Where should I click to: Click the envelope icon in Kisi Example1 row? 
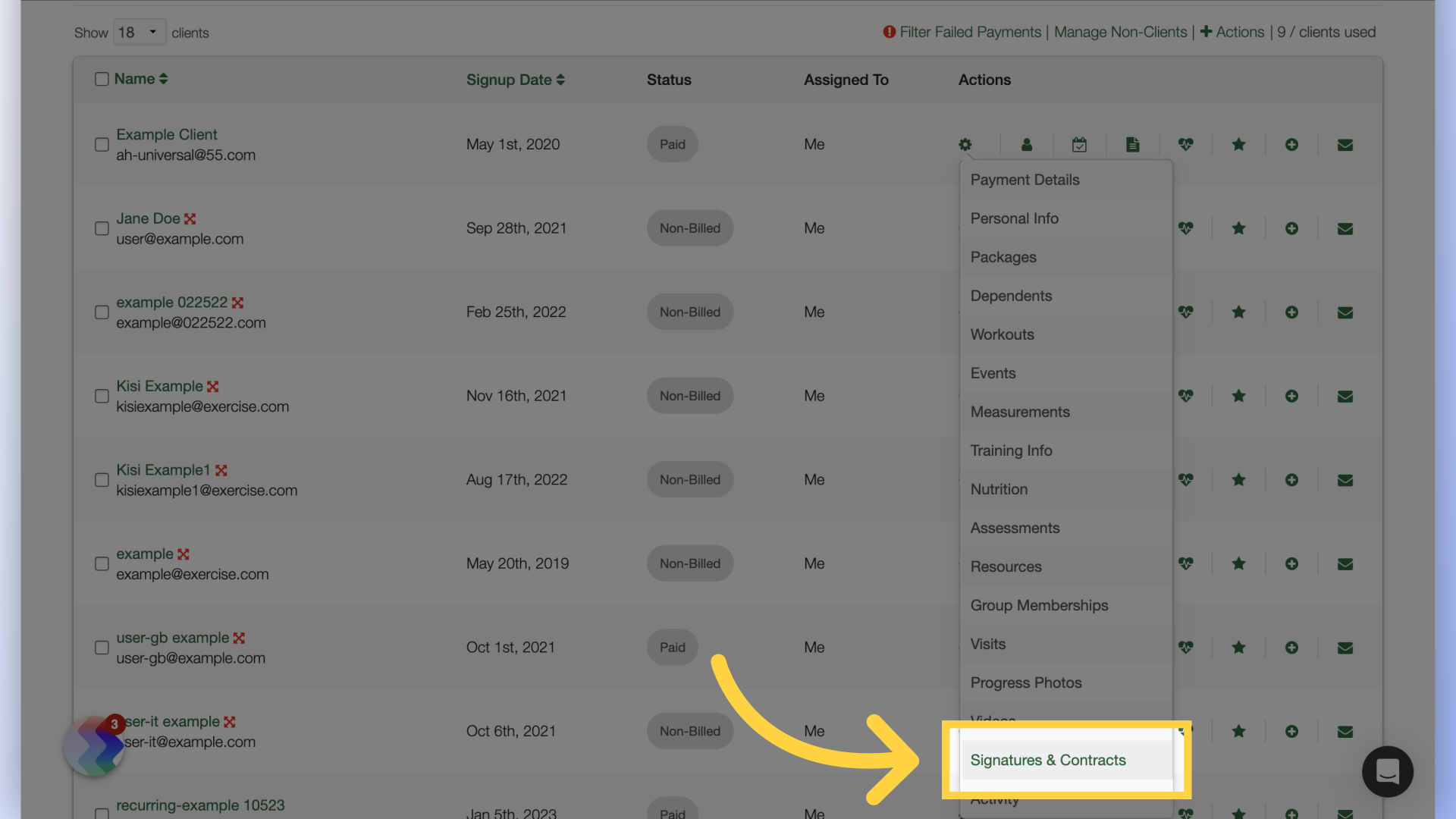1345,480
